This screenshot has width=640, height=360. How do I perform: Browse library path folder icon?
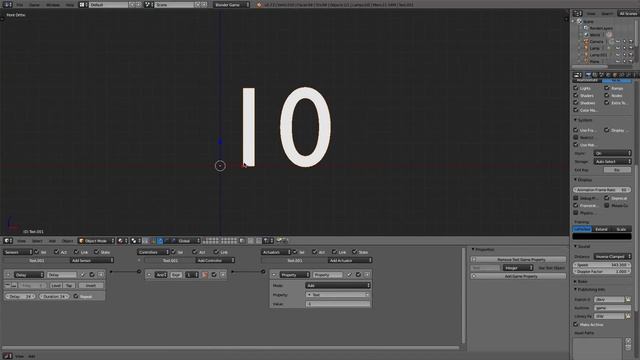(628, 316)
